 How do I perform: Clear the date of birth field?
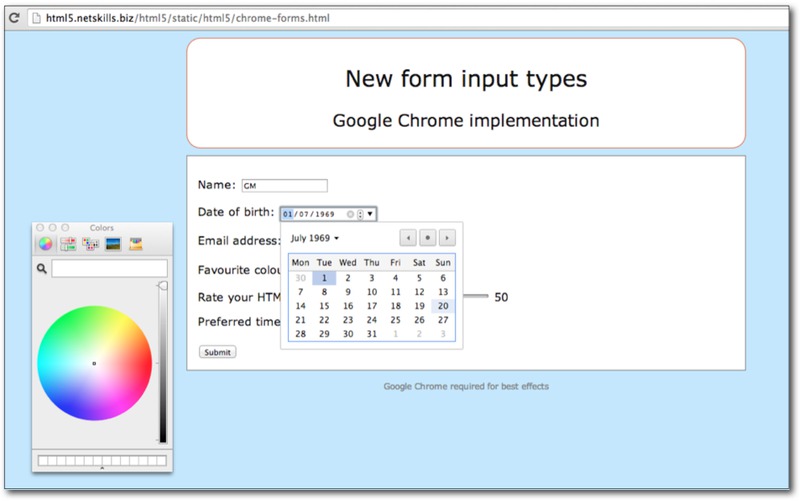[350, 214]
